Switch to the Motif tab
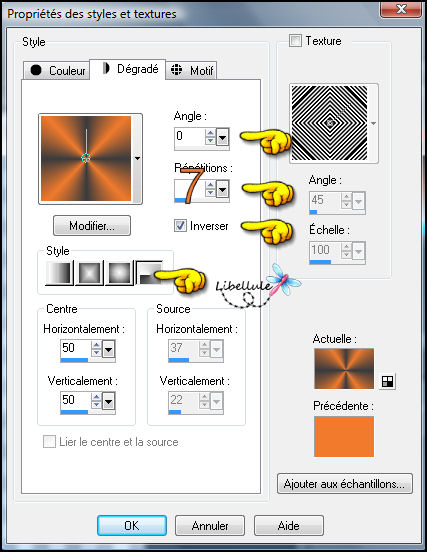The height and width of the screenshot is (552, 427). click(x=191, y=70)
